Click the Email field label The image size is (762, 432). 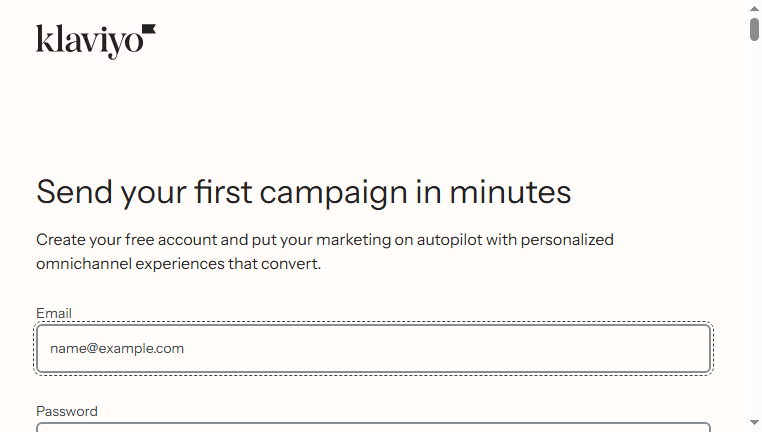tap(54, 313)
